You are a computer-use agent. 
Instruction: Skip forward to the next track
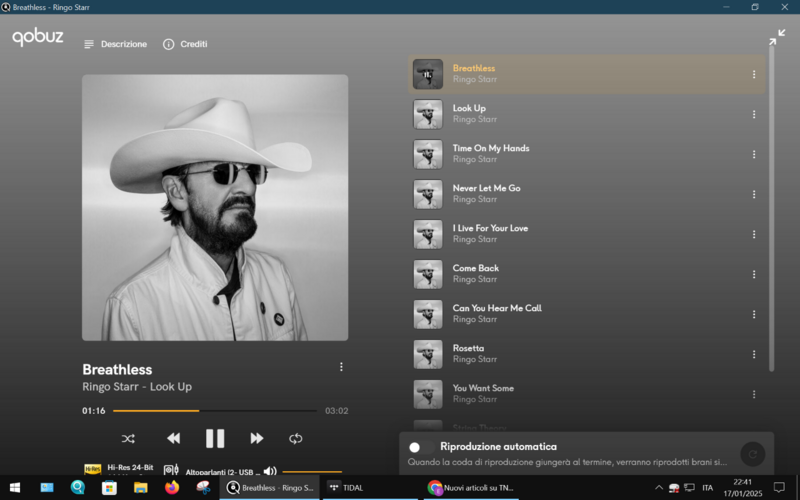click(x=257, y=438)
